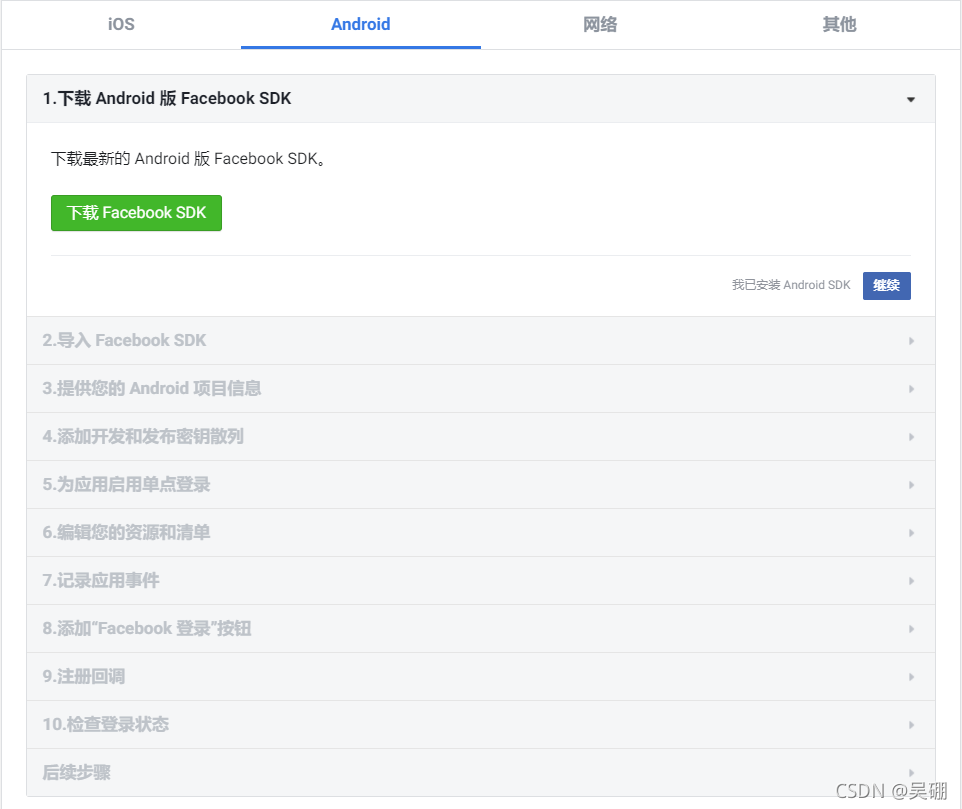The height and width of the screenshot is (809, 962).
Task: Expand step 8 Facebook 登录按钮 arrow
Action: [x=912, y=629]
